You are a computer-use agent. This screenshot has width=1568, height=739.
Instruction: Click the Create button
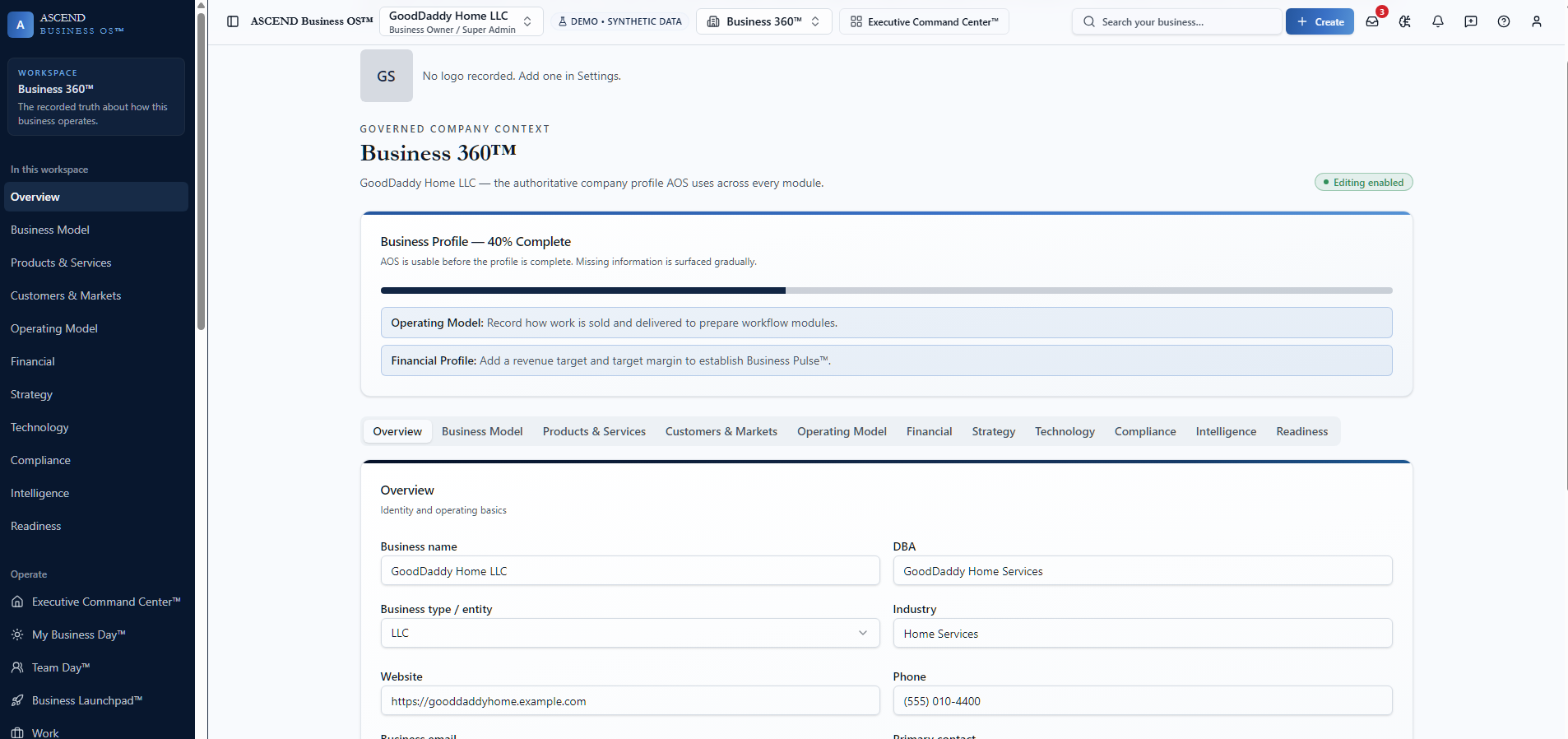click(1320, 21)
